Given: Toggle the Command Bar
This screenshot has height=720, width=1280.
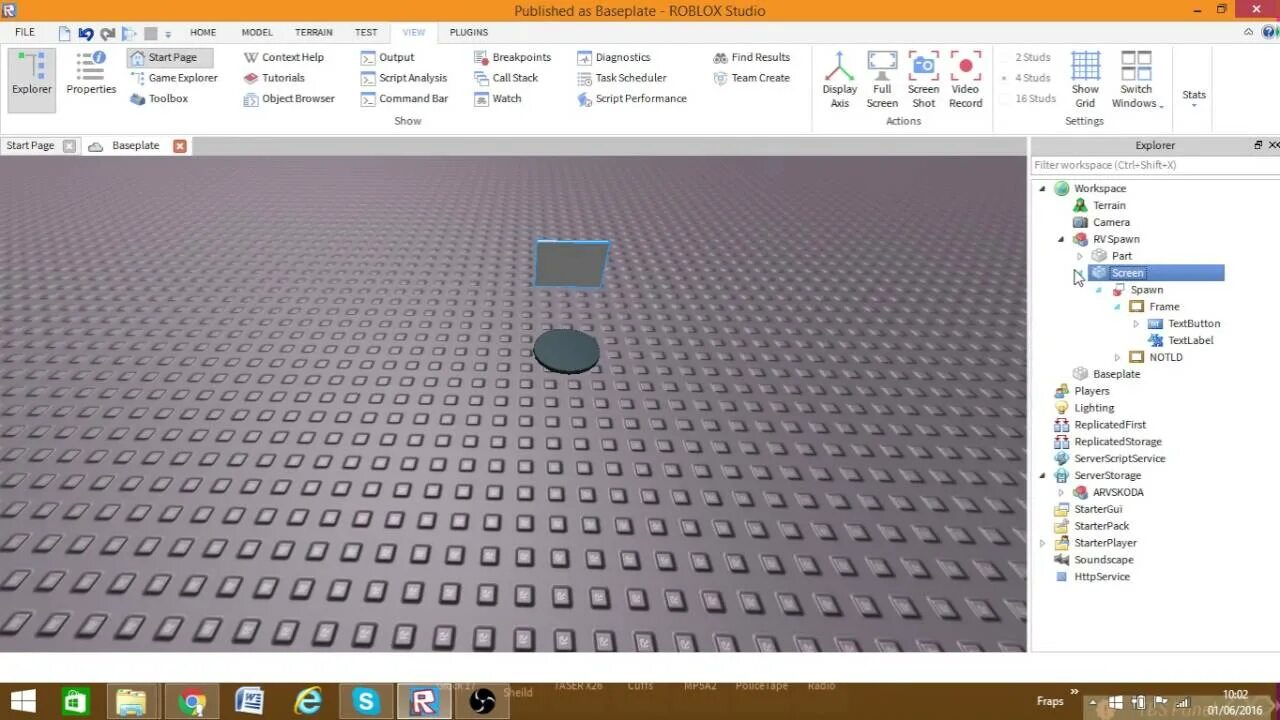Looking at the screenshot, I should click(x=404, y=99).
